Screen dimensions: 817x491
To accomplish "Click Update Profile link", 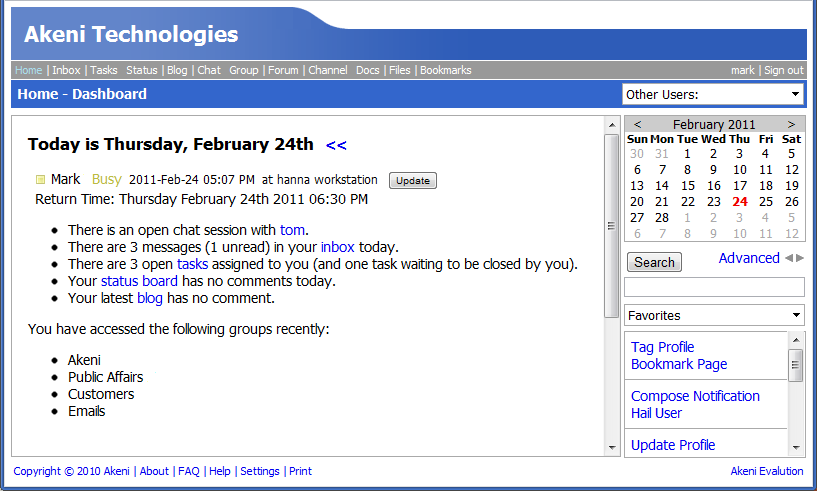I will 673,445.
